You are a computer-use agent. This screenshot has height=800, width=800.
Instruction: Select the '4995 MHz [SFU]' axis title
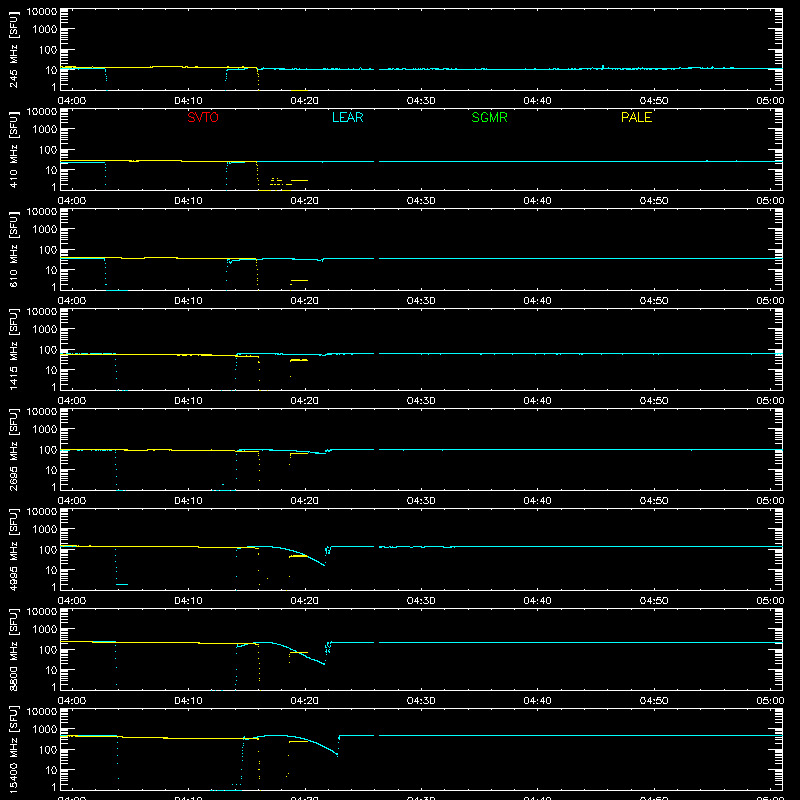(x=13, y=549)
